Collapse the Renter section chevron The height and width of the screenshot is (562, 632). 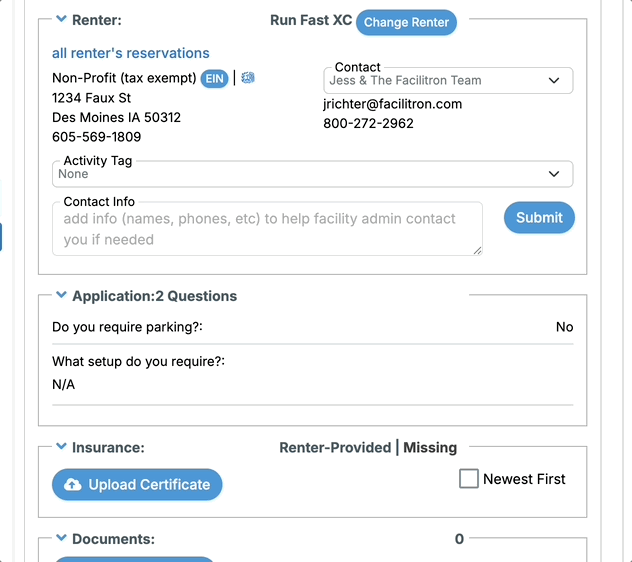[x=61, y=19]
